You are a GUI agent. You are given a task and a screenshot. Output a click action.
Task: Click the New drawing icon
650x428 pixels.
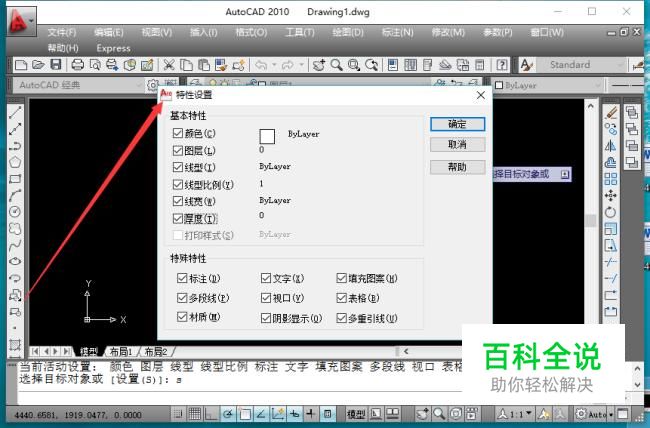click(21, 65)
